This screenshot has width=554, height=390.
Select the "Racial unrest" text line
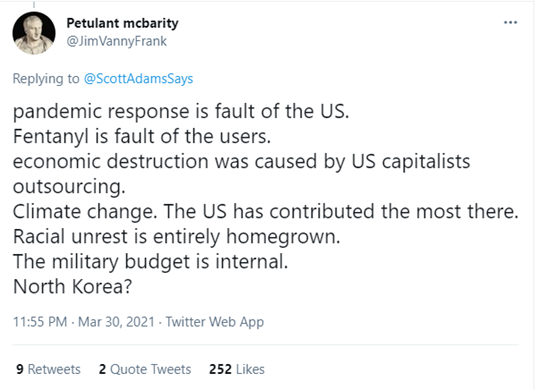176,236
